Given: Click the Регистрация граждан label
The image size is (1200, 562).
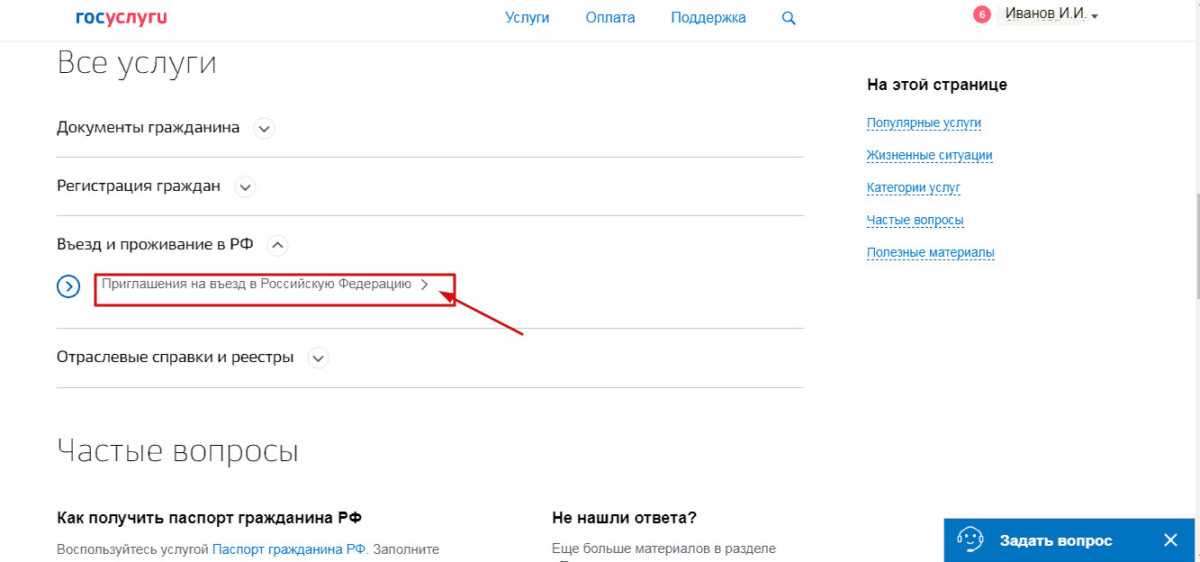Looking at the screenshot, I should point(138,186).
